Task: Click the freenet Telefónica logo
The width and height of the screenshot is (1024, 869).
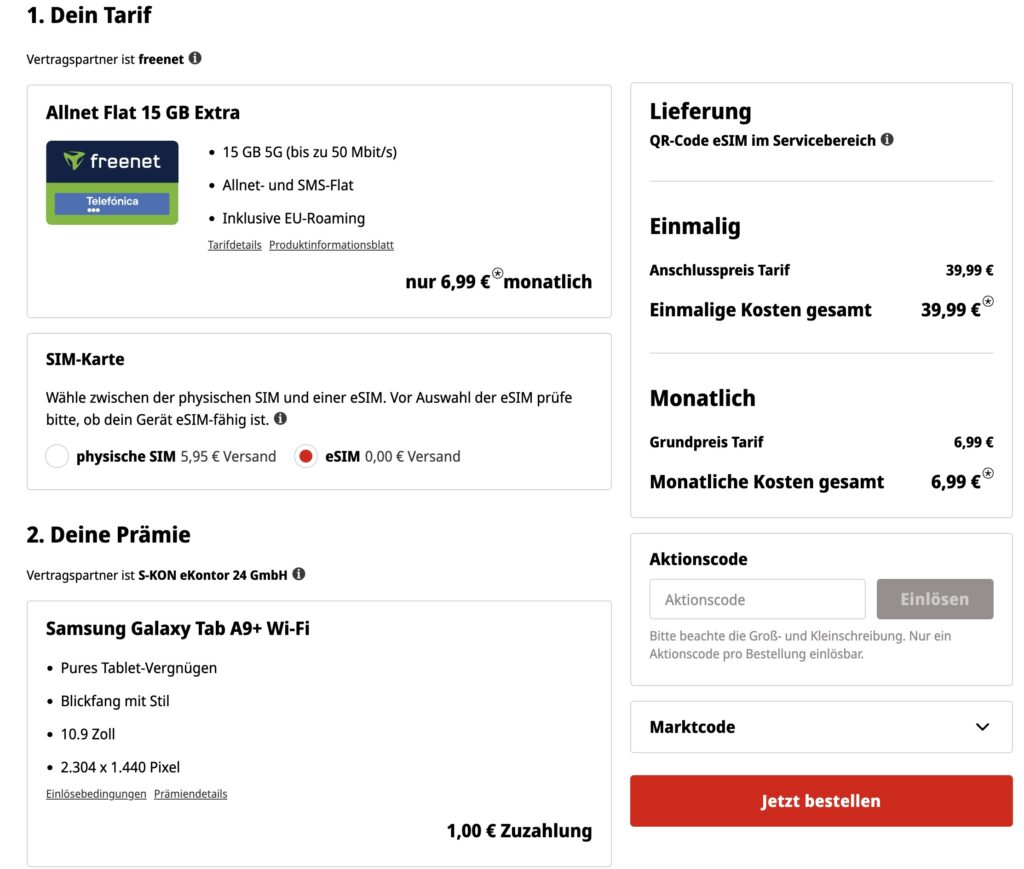Action: point(112,183)
